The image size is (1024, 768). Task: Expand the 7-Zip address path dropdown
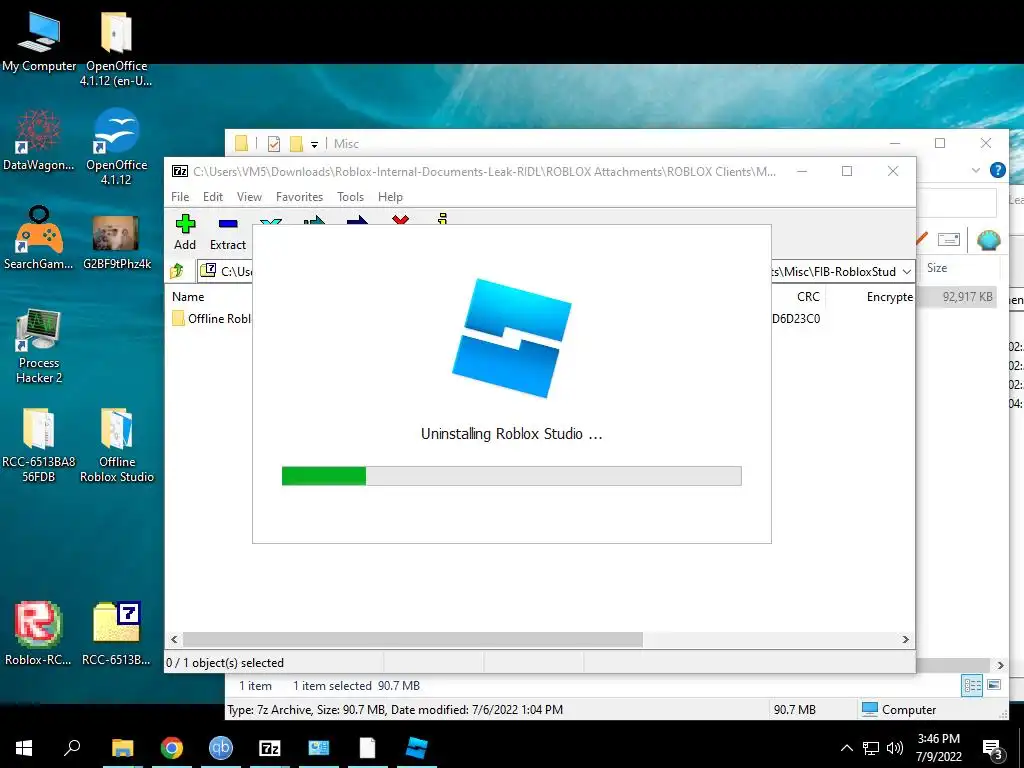pos(906,271)
